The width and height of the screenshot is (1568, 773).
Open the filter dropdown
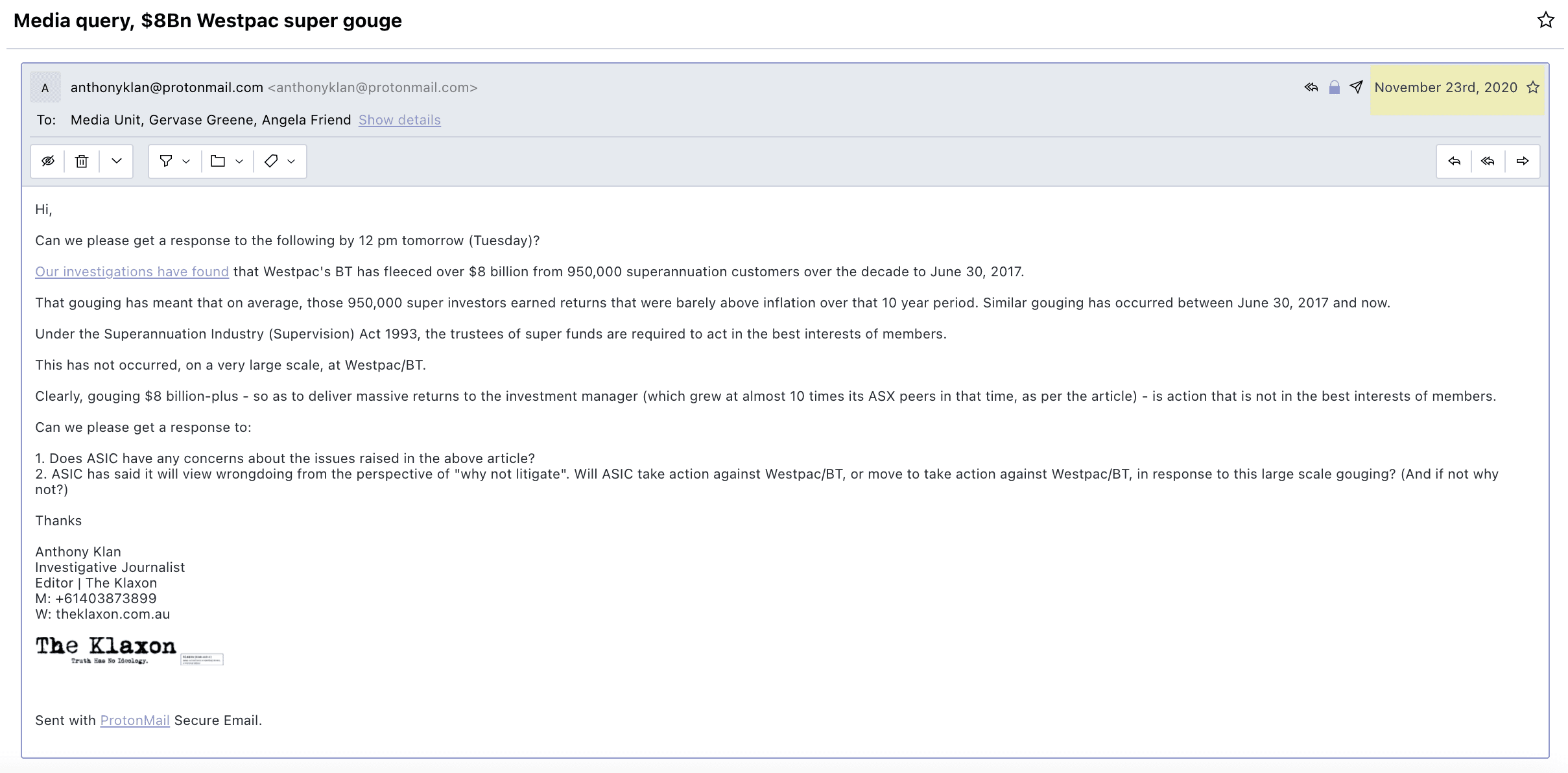pyautogui.click(x=175, y=161)
